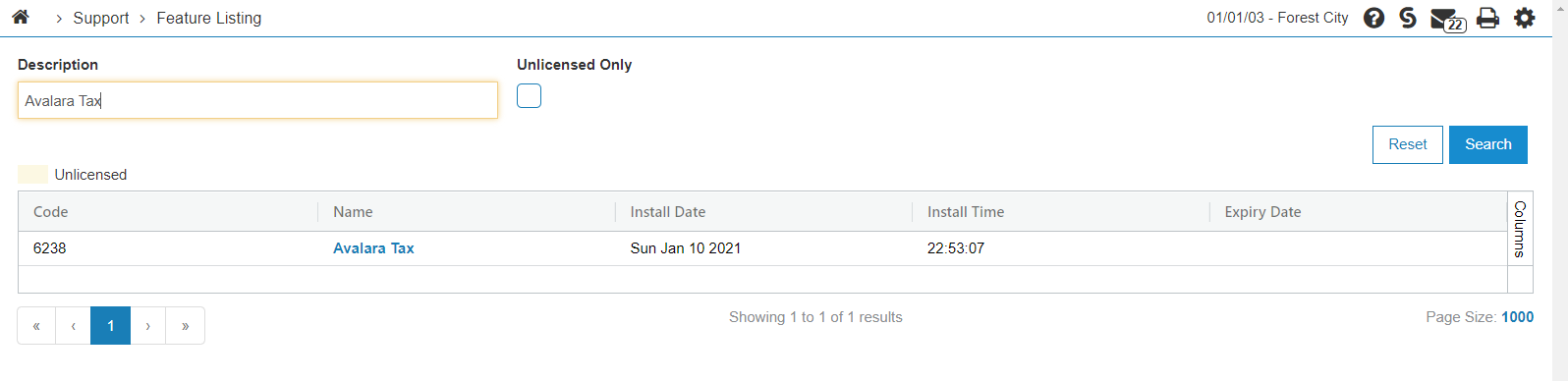Go to the home icon
1568x381 pixels.
(x=21, y=17)
